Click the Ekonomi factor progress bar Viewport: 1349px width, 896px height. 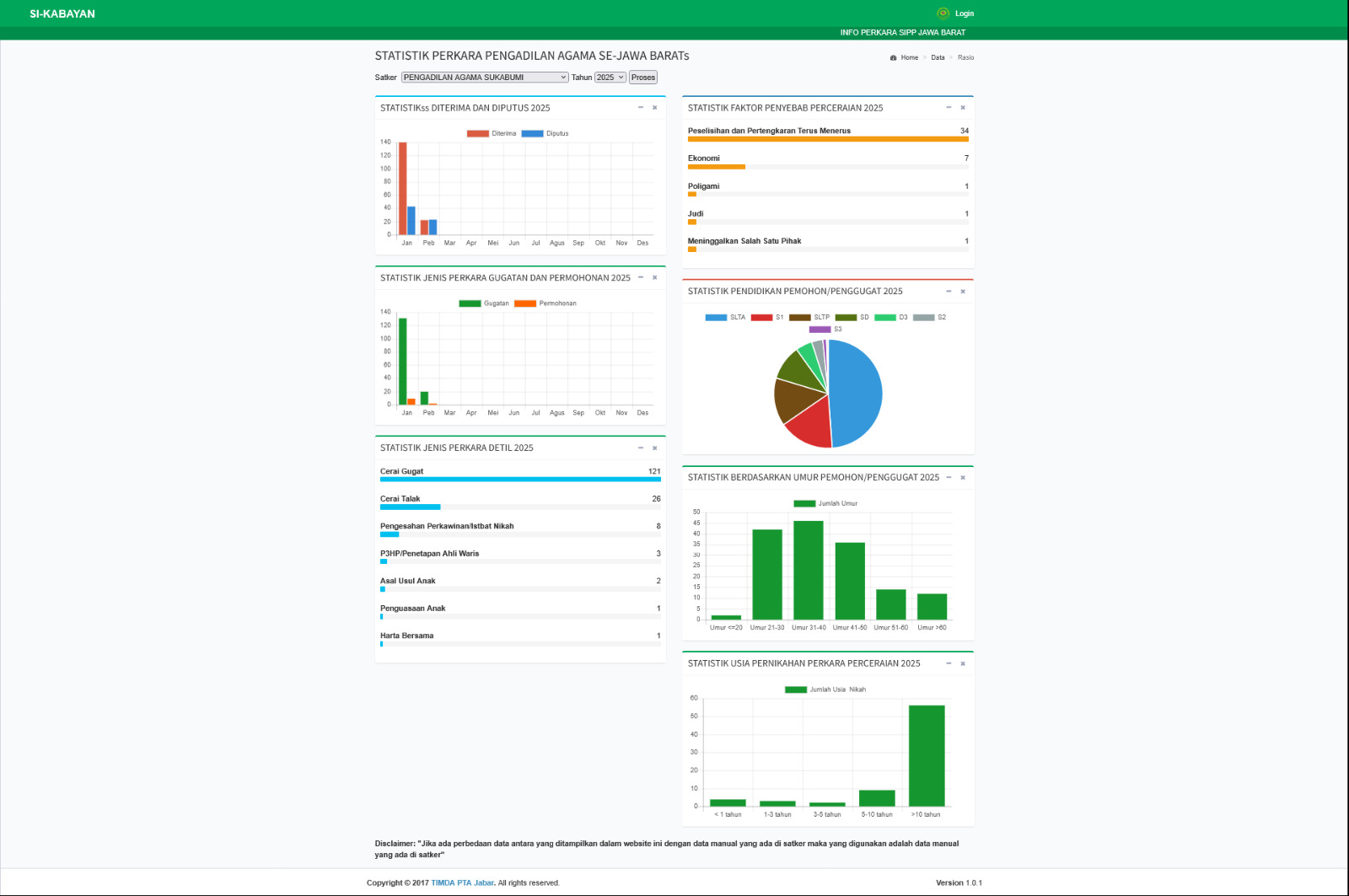828,167
